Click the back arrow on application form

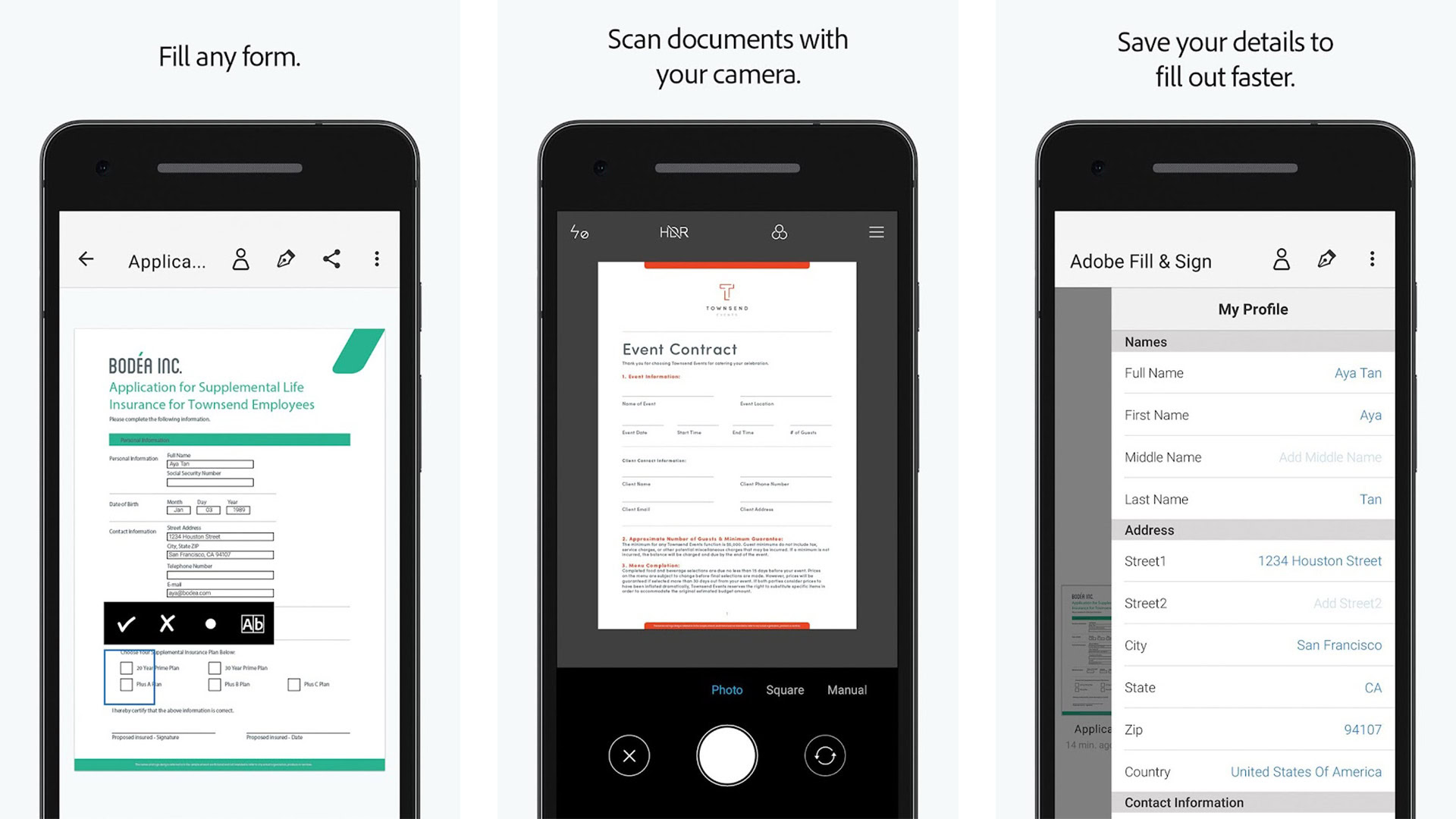86,260
